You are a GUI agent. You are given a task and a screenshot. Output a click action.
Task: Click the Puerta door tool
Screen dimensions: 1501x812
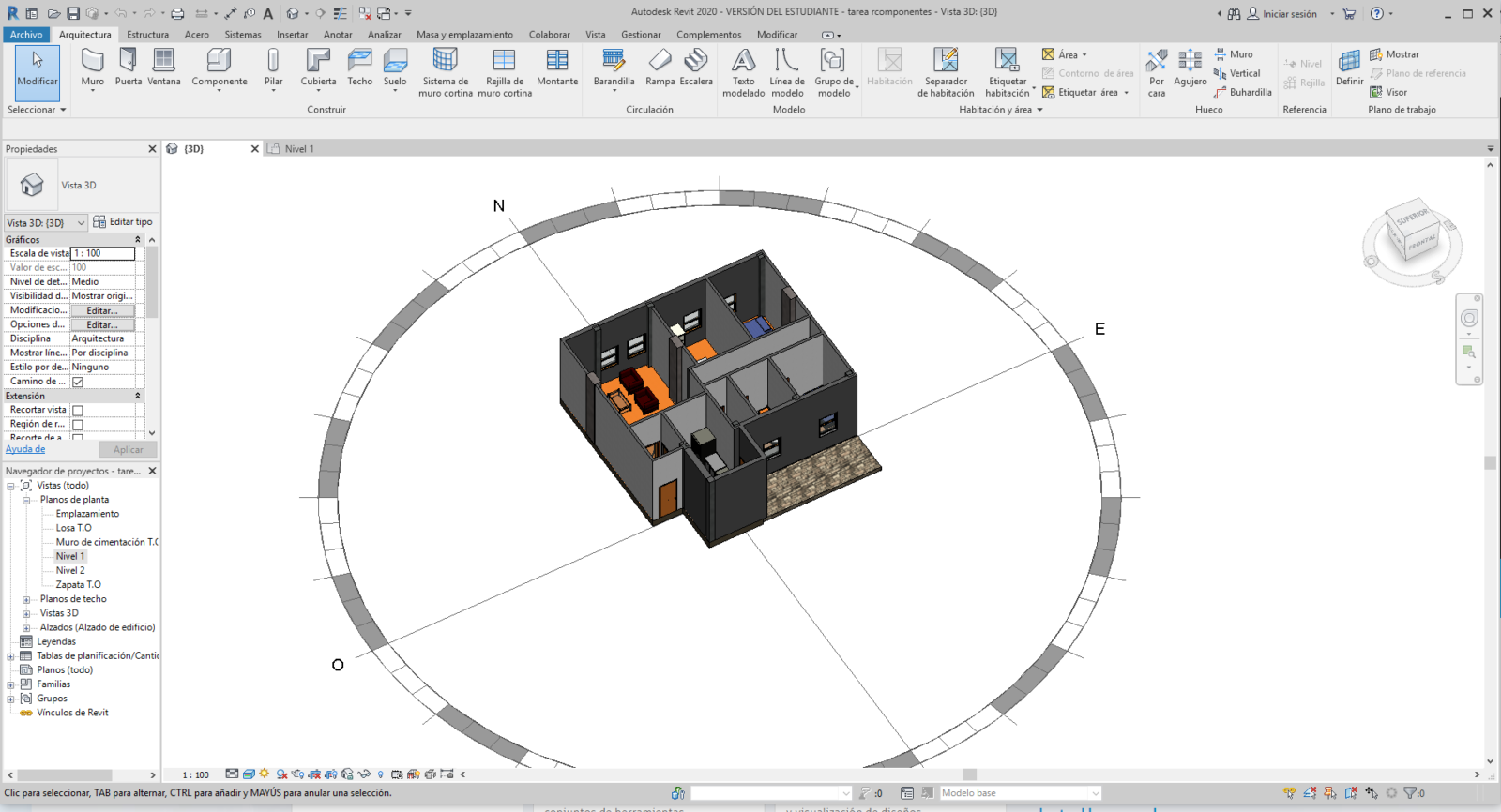(129, 68)
